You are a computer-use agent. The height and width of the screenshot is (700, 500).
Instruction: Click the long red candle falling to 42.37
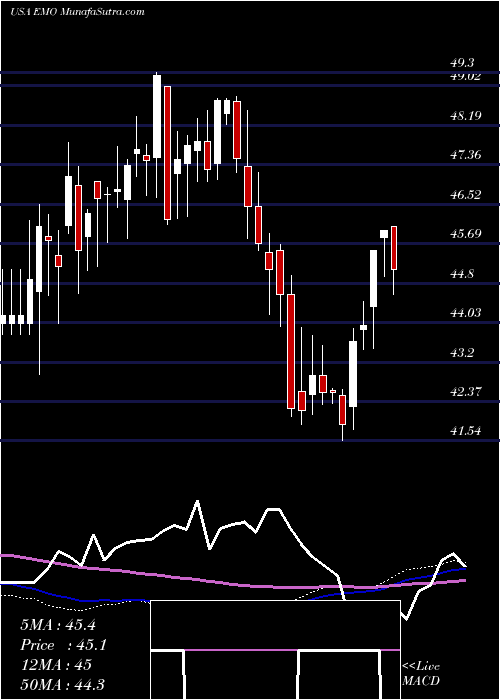pyautogui.click(x=291, y=351)
